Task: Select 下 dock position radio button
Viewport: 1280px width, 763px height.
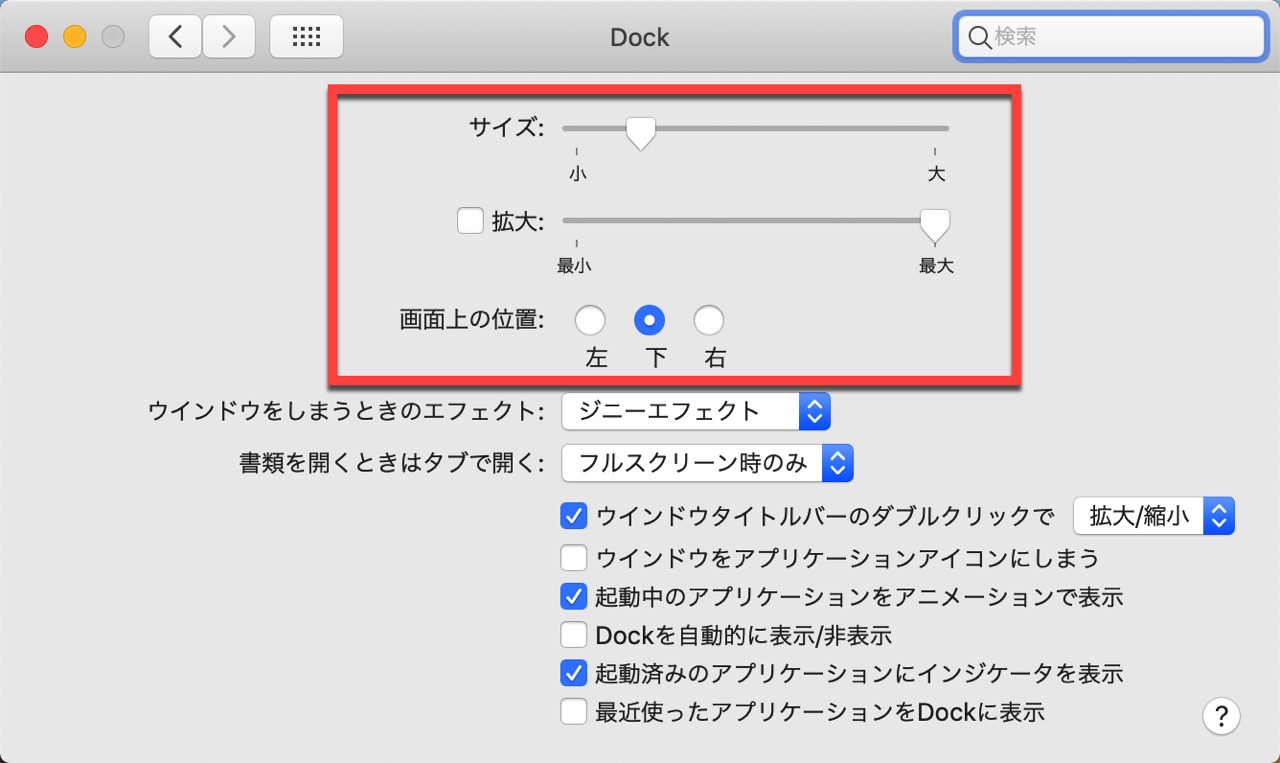Action: point(650,320)
